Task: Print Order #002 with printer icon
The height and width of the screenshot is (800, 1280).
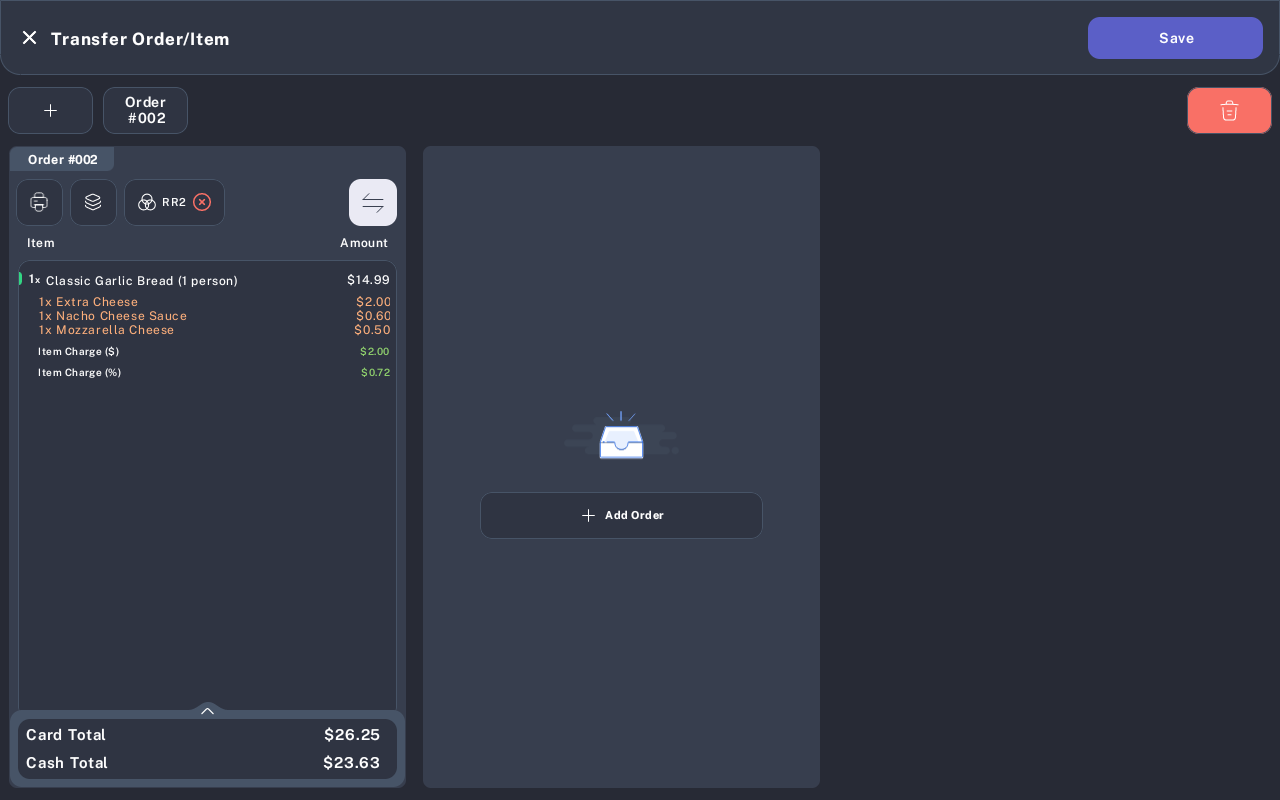Action: [x=39, y=202]
